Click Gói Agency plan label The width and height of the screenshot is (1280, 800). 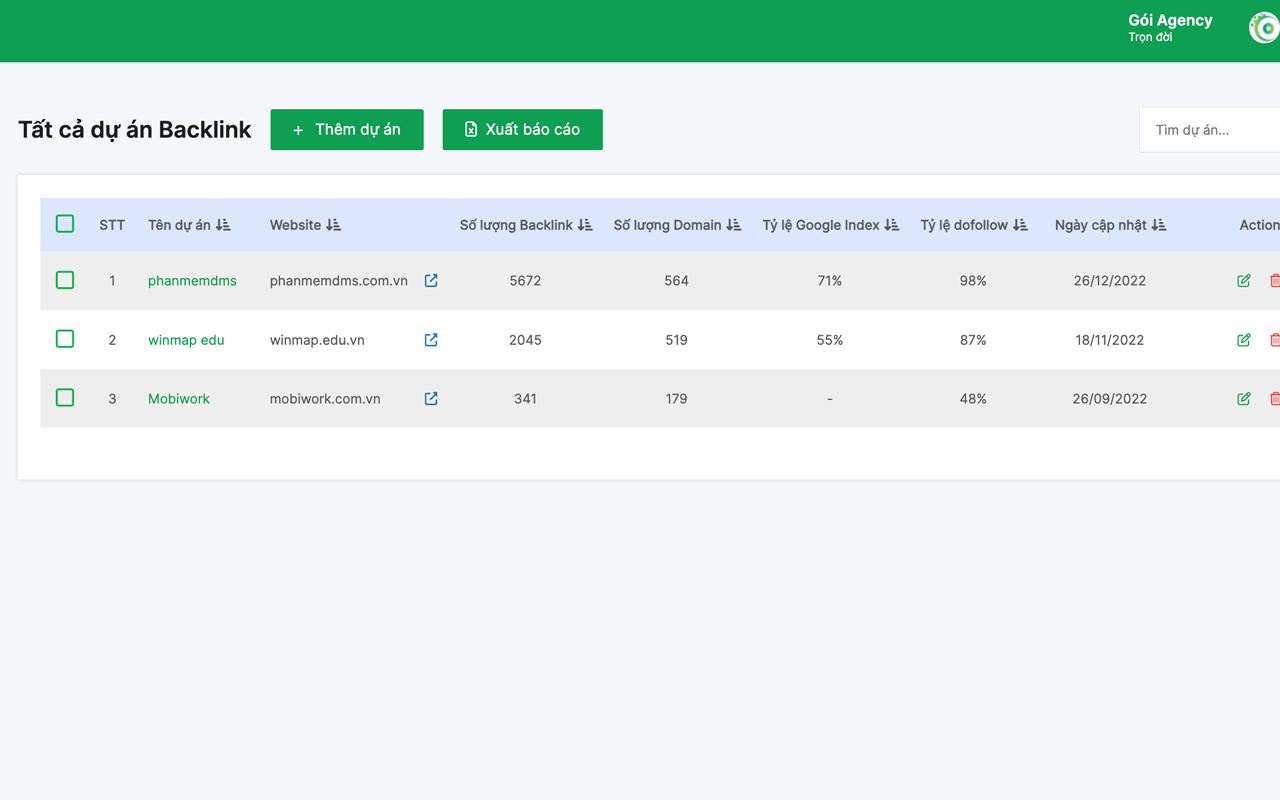(1170, 20)
